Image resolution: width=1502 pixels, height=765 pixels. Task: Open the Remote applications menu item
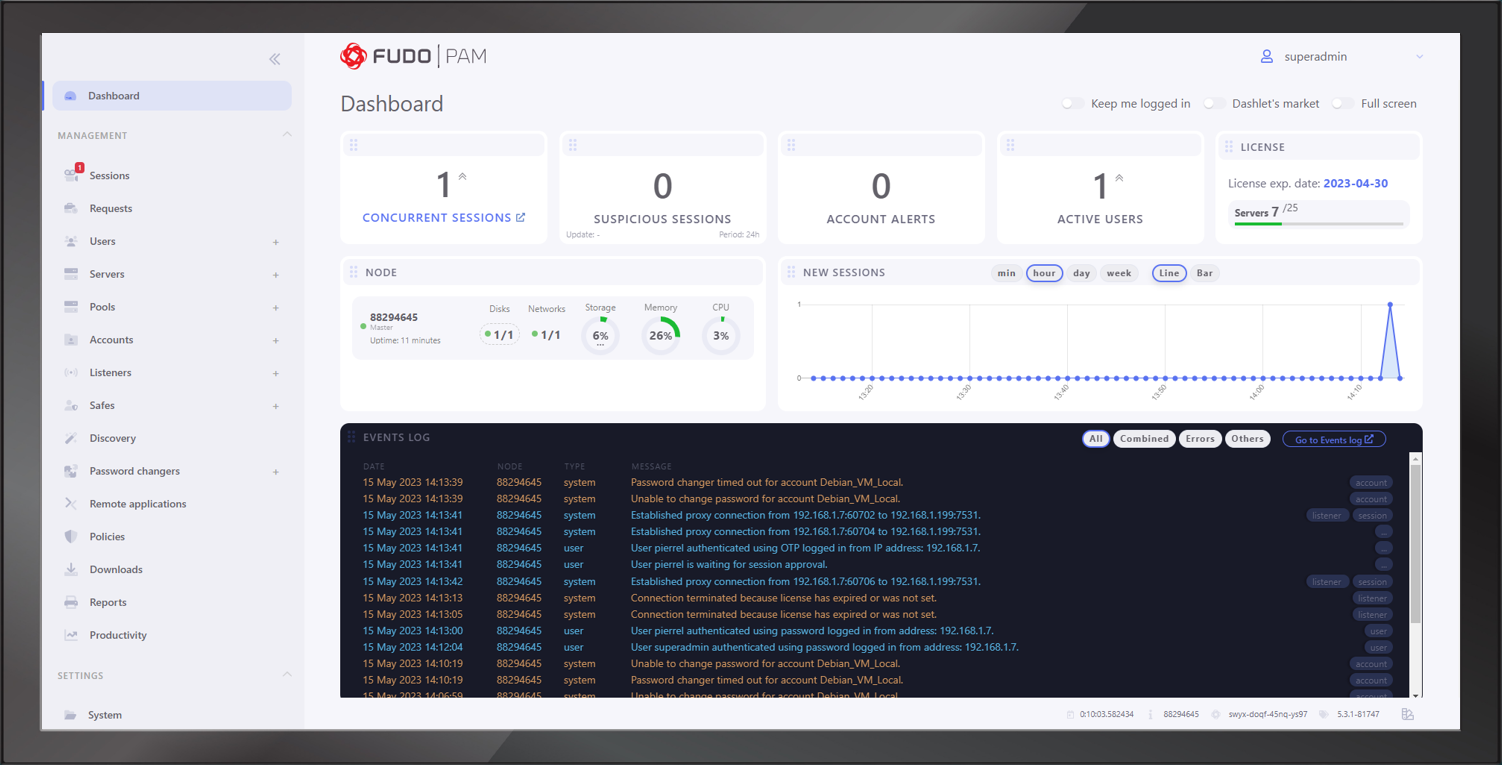pyautogui.click(x=138, y=504)
